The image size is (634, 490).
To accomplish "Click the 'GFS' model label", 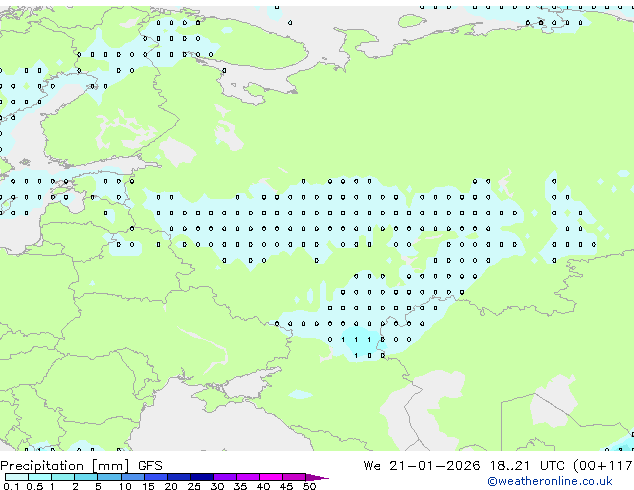I will coord(150,466).
